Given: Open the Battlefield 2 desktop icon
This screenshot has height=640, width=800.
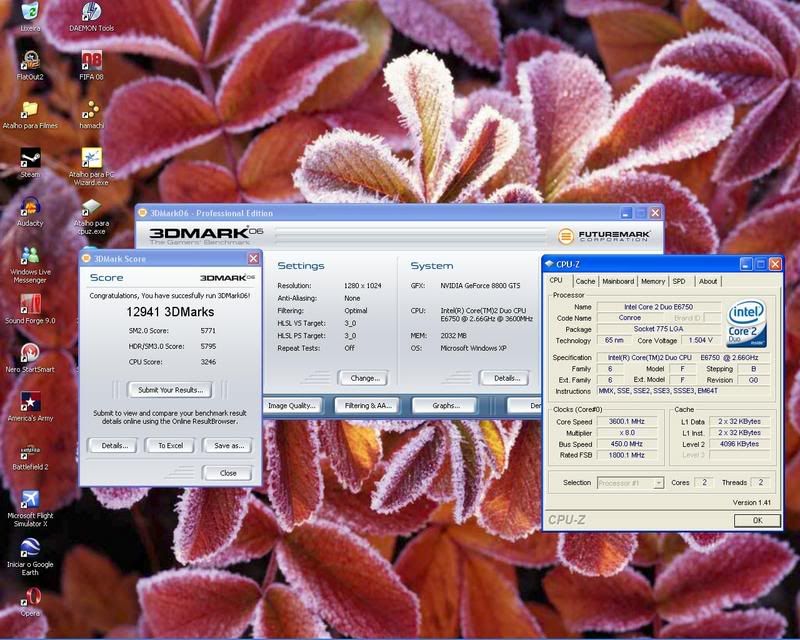Looking at the screenshot, I should pyautogui.click(x=30, y=455).
